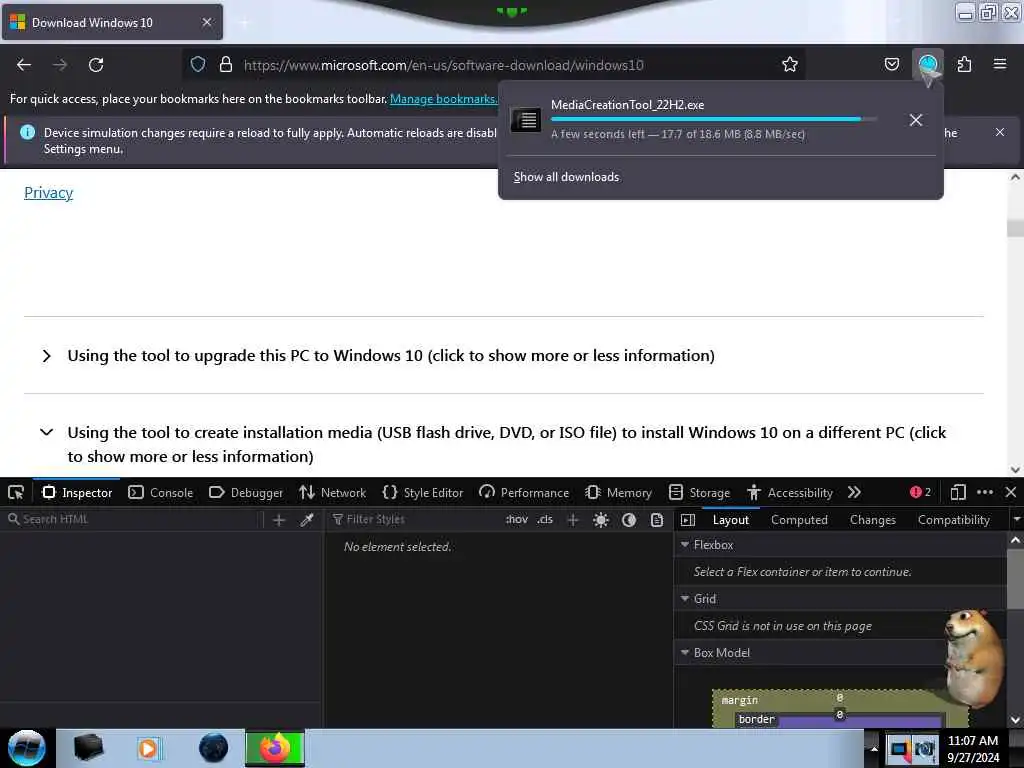This screenshot has height=768, width=1024.
Task: Open the site security padlock icon
Action: point(226,64)
